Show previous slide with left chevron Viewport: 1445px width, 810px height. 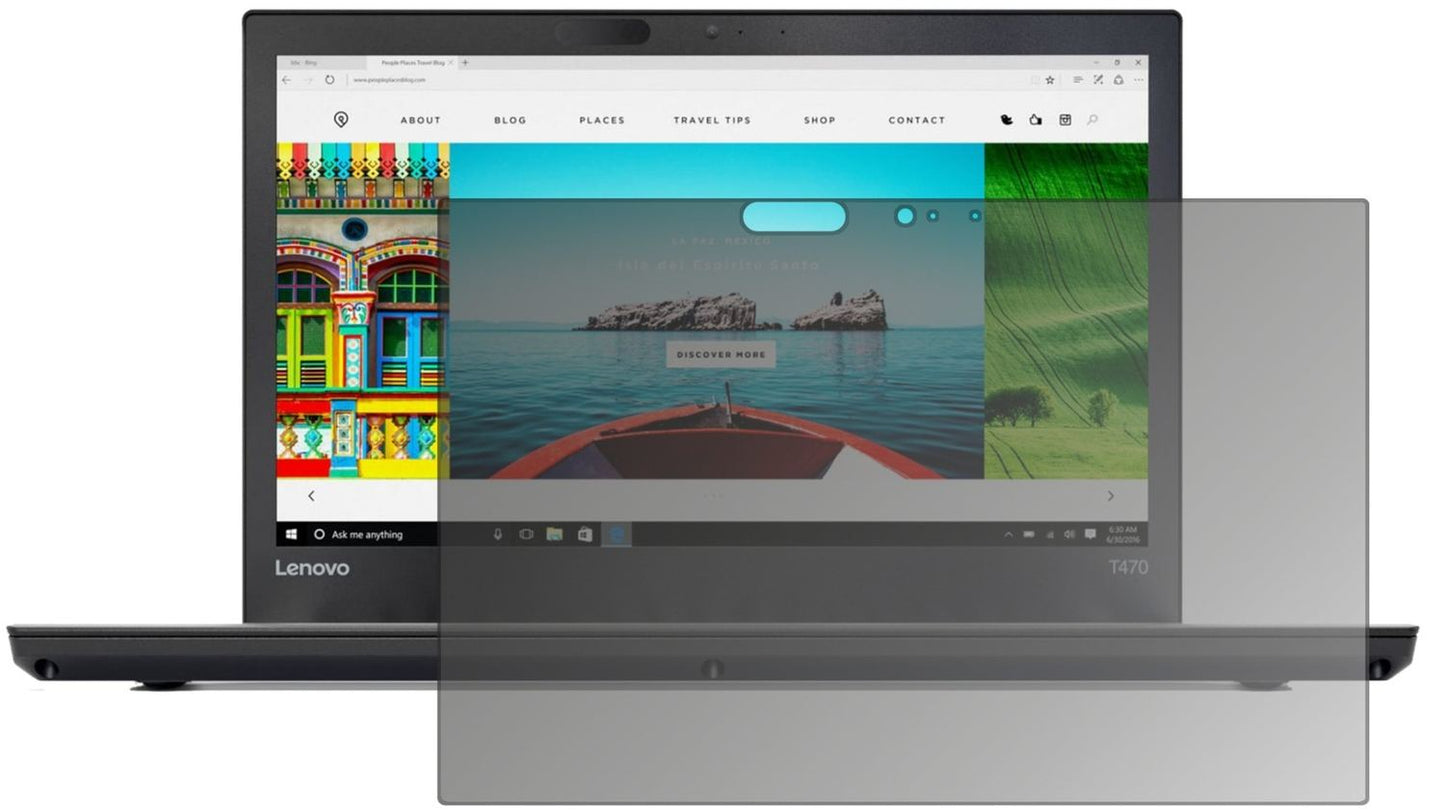[311, 496]
